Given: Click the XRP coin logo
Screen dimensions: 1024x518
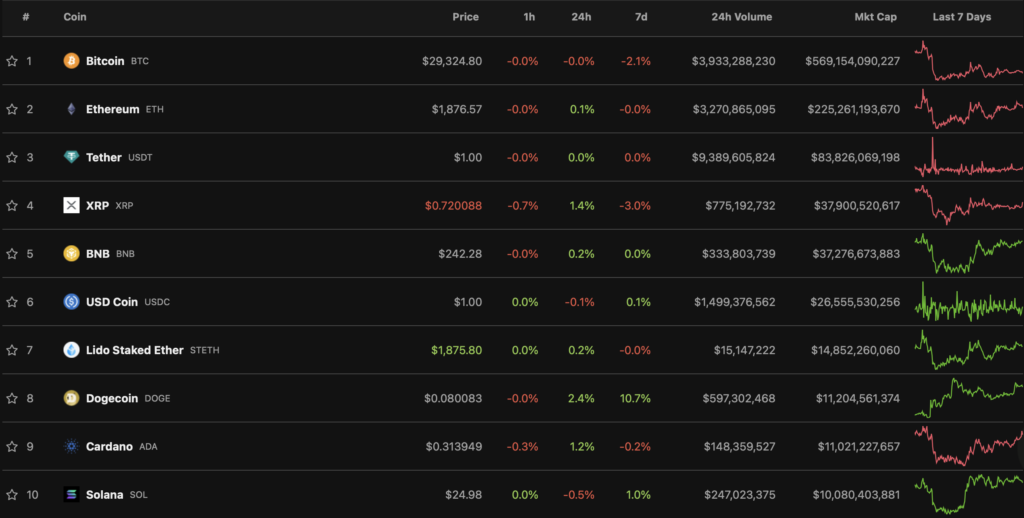Looking at the screenshot, I should click(x=71, y=205).
